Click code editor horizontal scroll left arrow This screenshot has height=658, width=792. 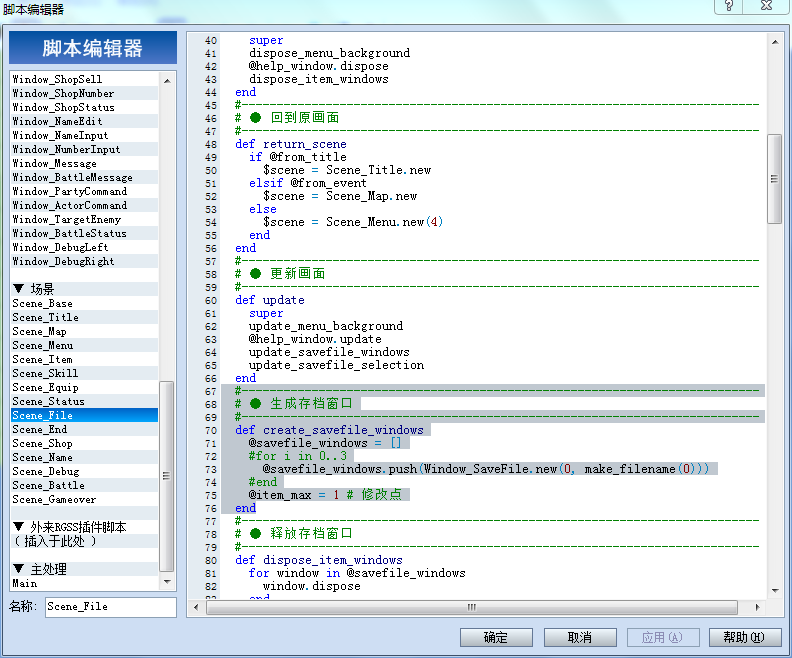(x=196, y=608)
